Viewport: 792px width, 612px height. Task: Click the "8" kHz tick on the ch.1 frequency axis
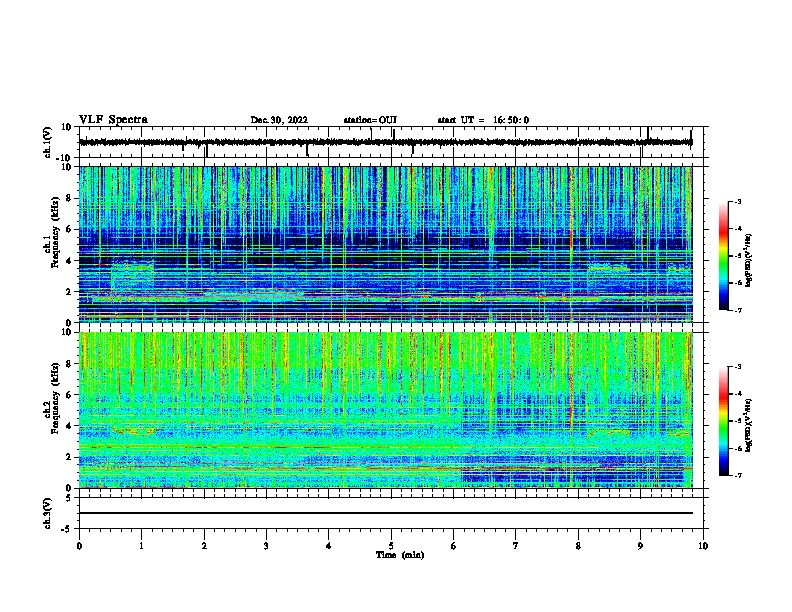click(69, 198)
